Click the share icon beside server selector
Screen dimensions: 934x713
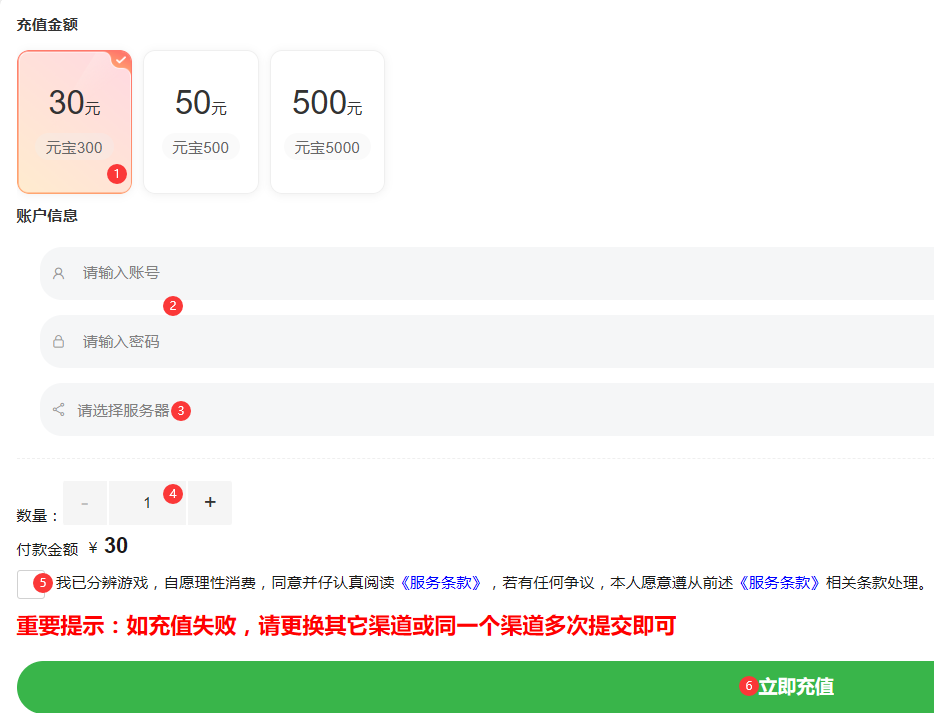pyautogui.click(x=58, y=409)
